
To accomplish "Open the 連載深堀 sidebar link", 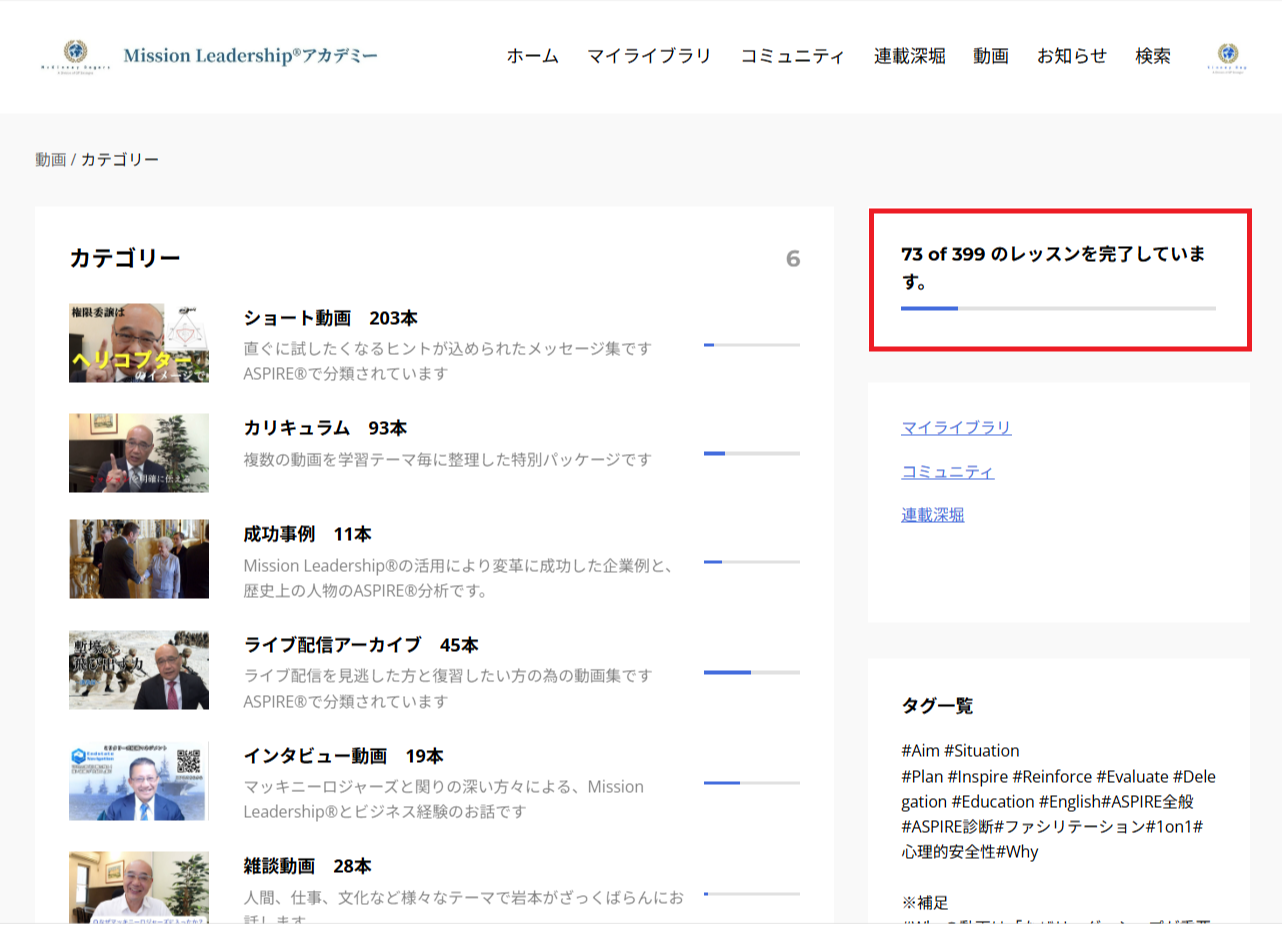I will point(933,516).
